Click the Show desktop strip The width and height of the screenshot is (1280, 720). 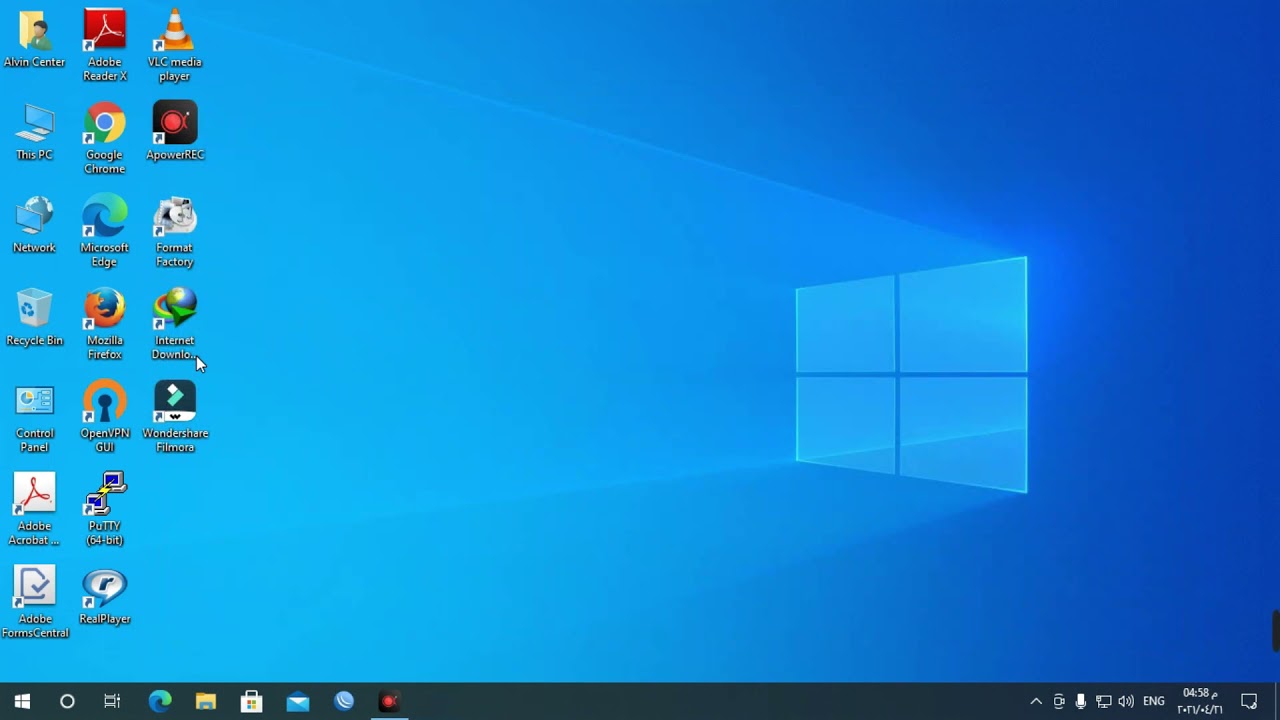[x=1277, y=701]
